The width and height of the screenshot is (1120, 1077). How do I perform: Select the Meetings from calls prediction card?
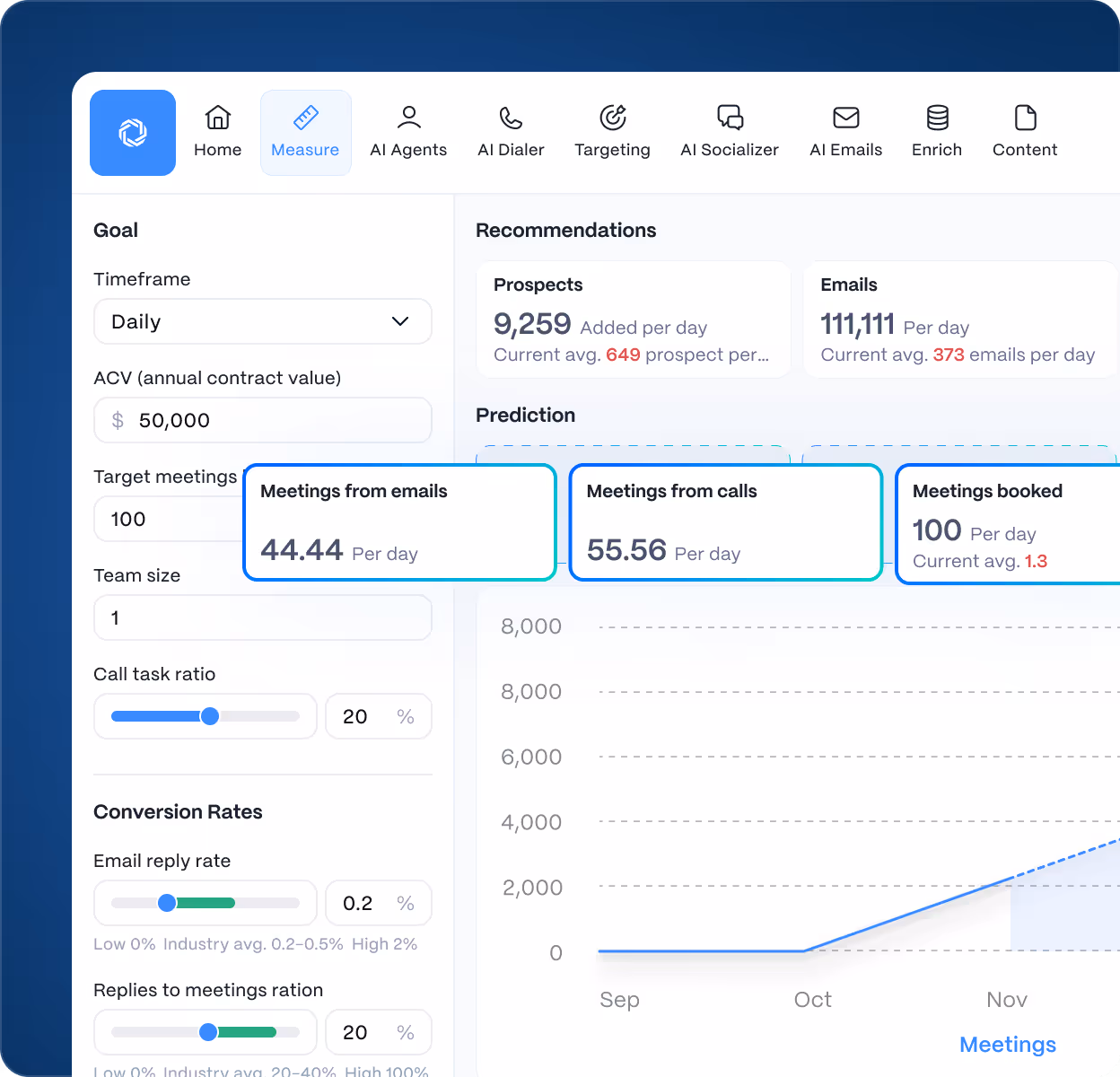725,522
